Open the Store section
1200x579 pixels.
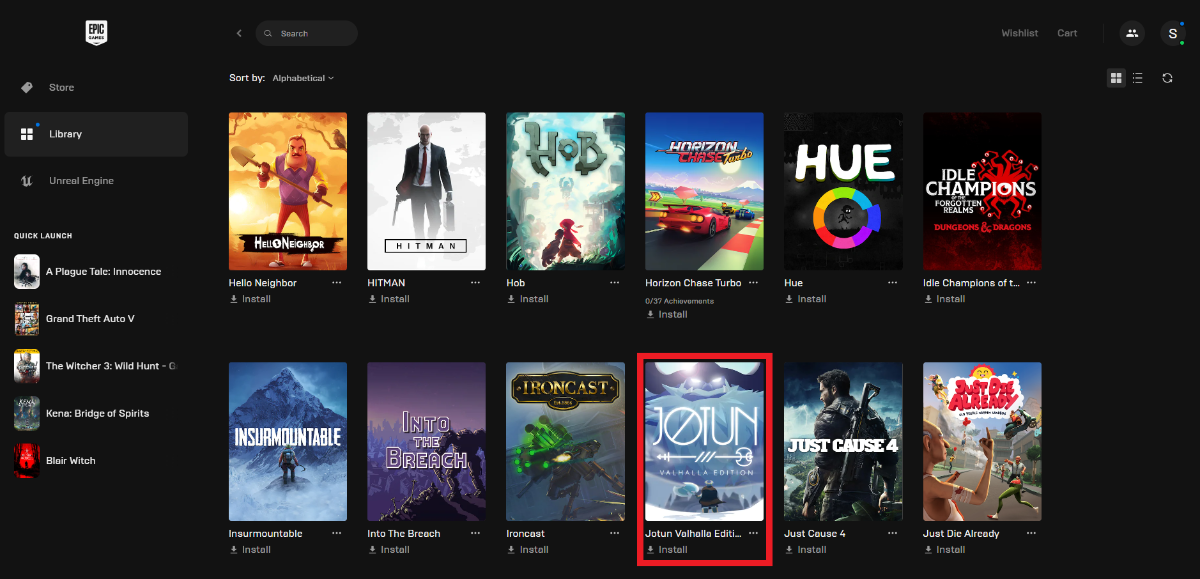96,87
